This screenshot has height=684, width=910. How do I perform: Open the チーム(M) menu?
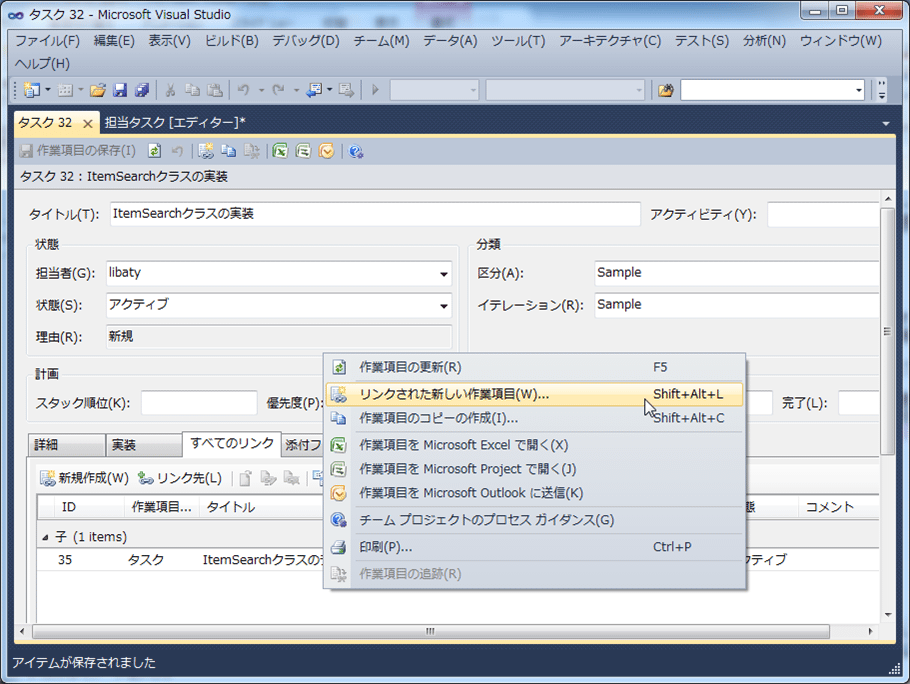(381, 41)
